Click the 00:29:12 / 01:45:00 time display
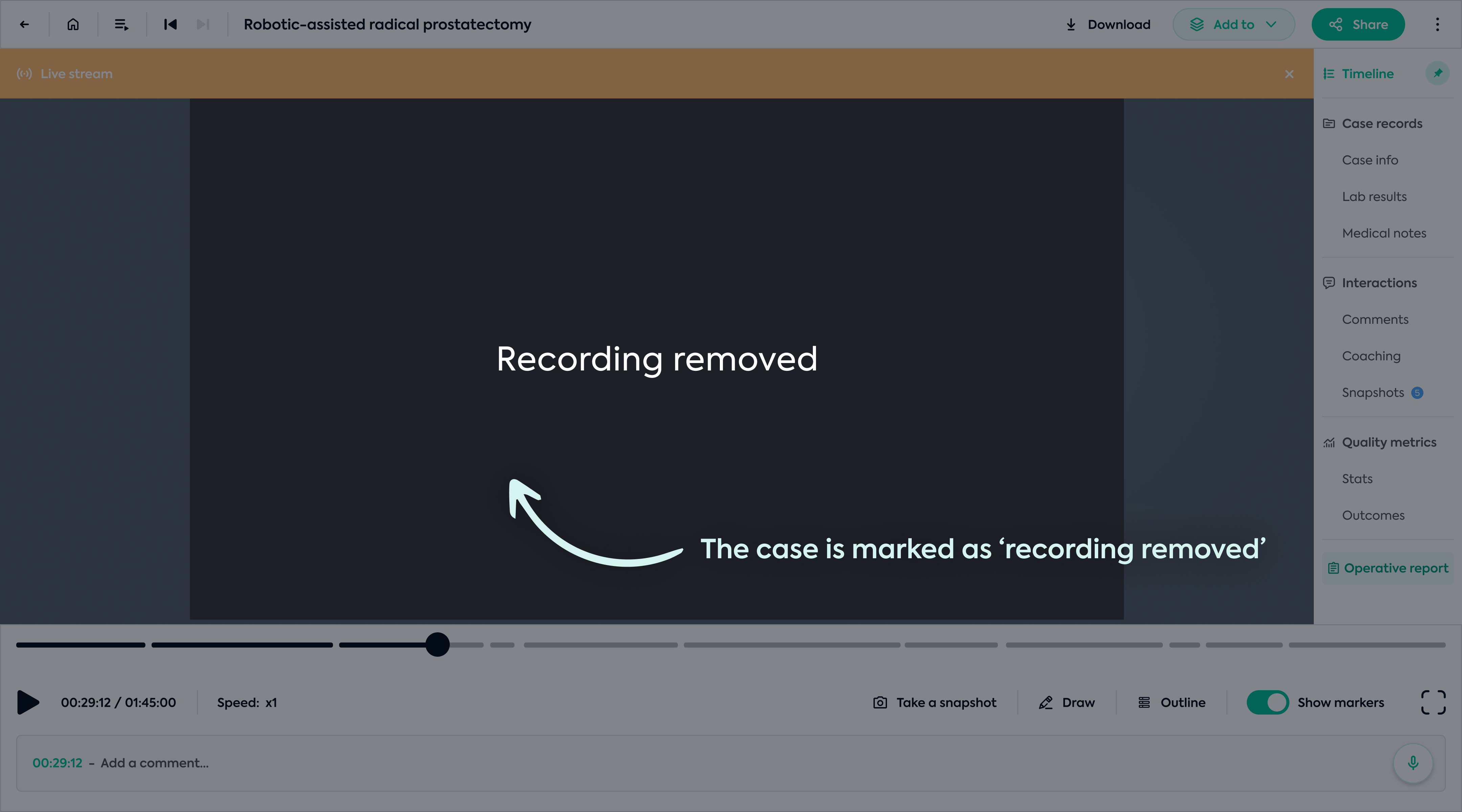This screenshot has height=812, width=1462. (118, 702)
